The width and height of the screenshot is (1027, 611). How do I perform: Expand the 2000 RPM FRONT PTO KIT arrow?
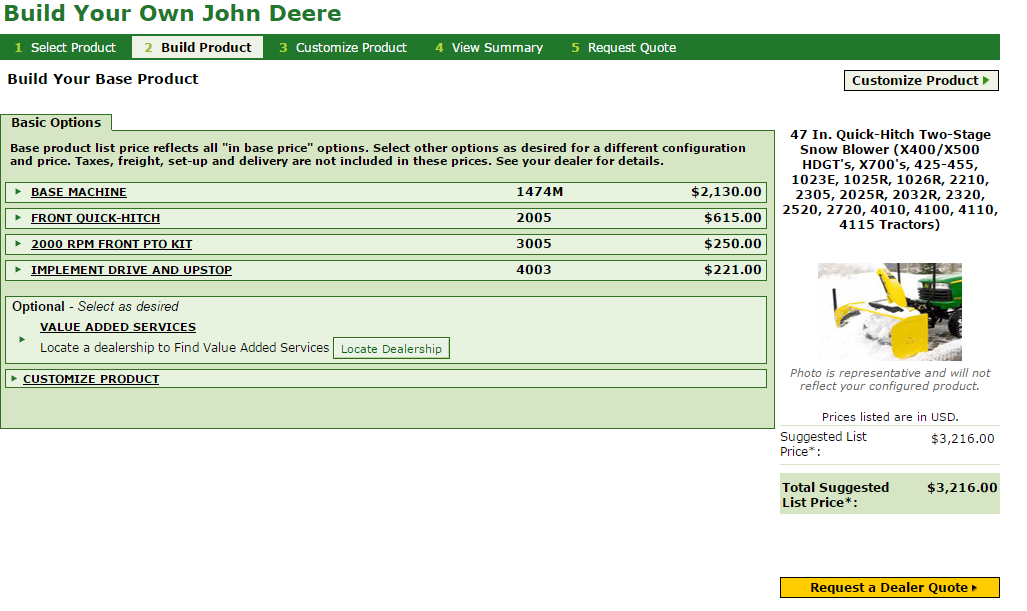tap(18, 244)
